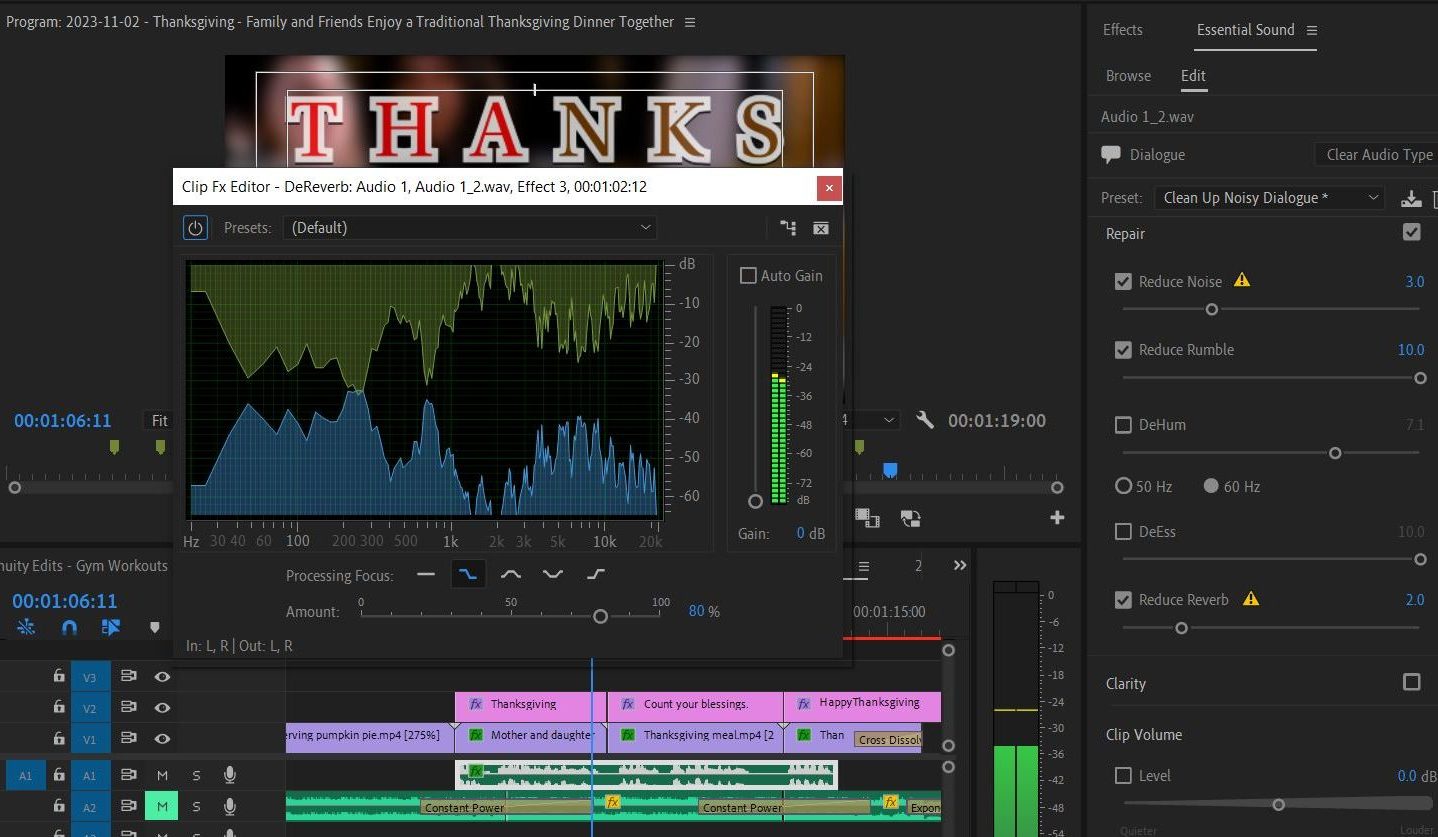The width and height of the screenshot is (1438, 837).
Task: Open the Clip Fx Editor Presets dropdown
Action: tap(470, 228)
